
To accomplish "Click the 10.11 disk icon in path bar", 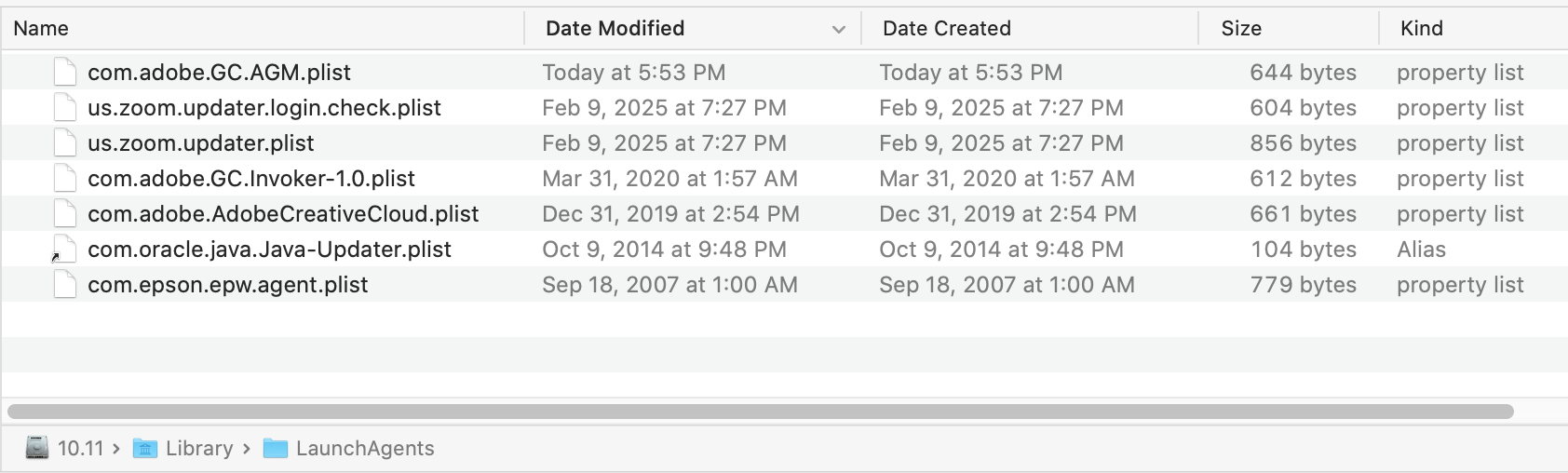I will 37,448.
